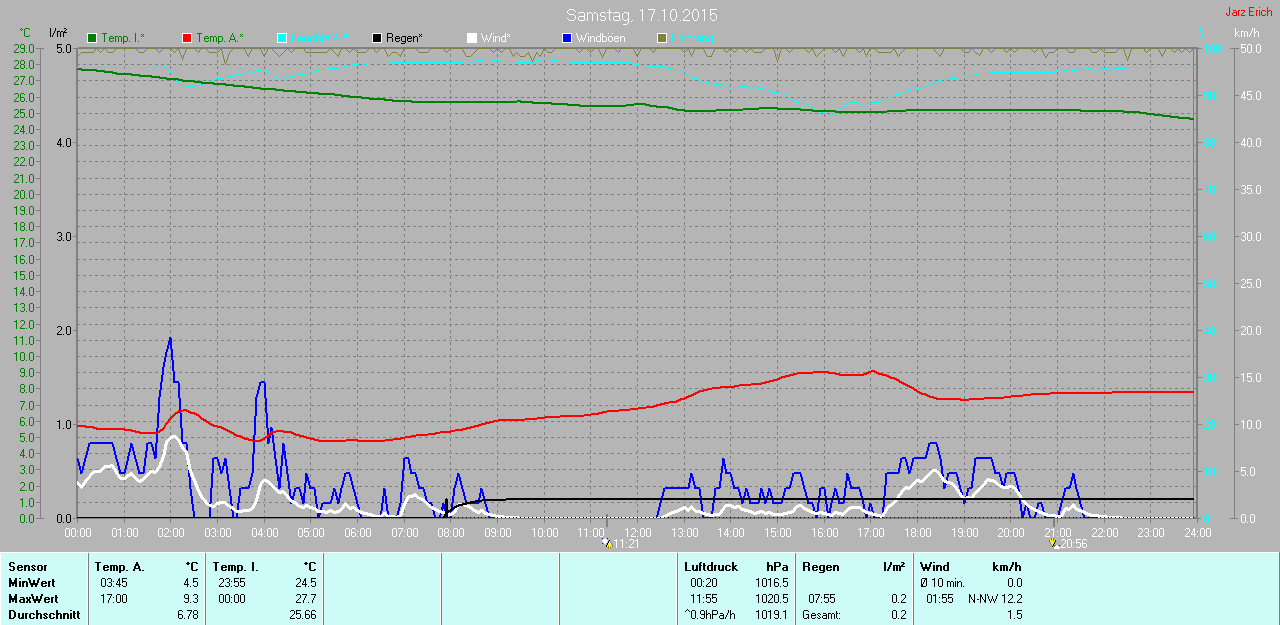The image size is (1280, 625).
Task: Select the Wind column header in table
Action: pos(935,567)
